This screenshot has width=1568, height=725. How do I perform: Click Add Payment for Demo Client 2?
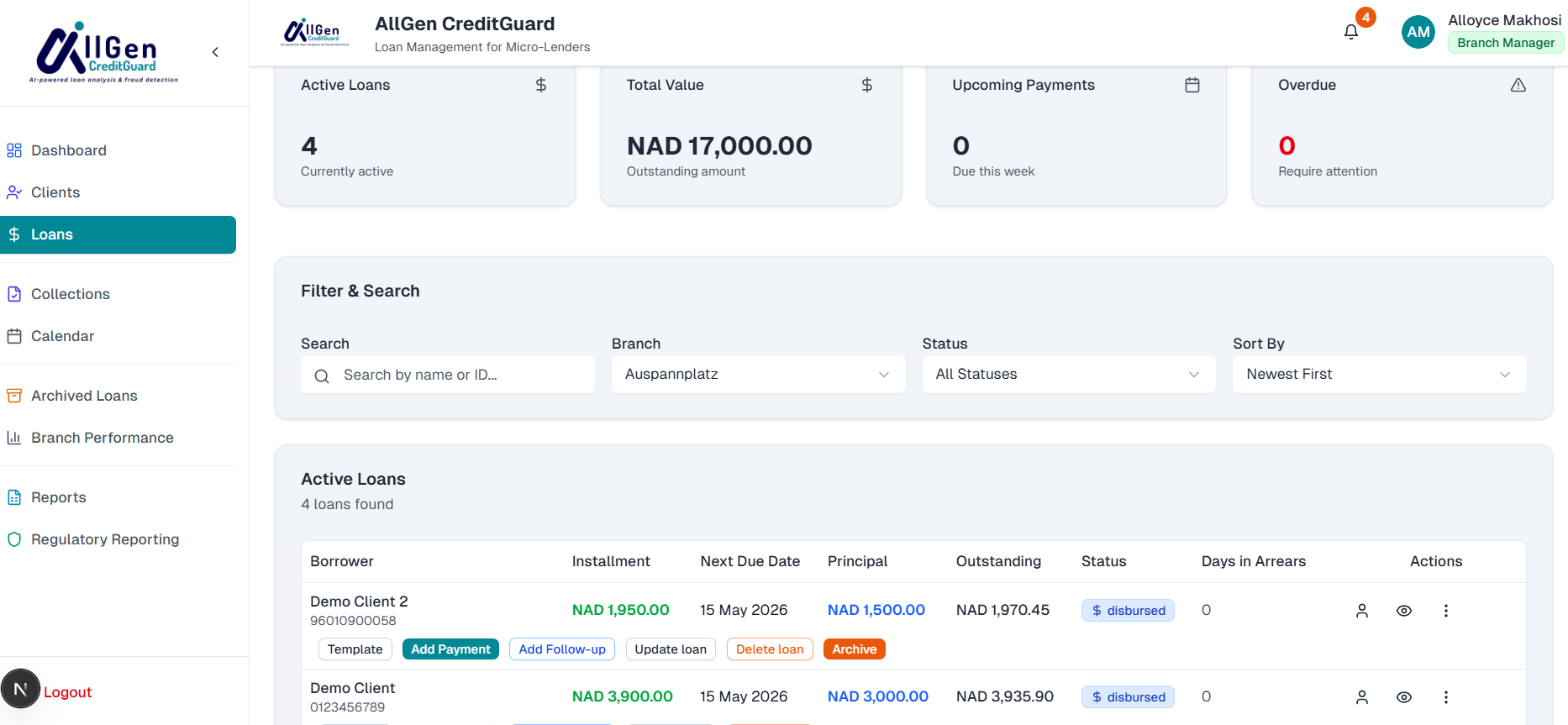click(450, 649)
